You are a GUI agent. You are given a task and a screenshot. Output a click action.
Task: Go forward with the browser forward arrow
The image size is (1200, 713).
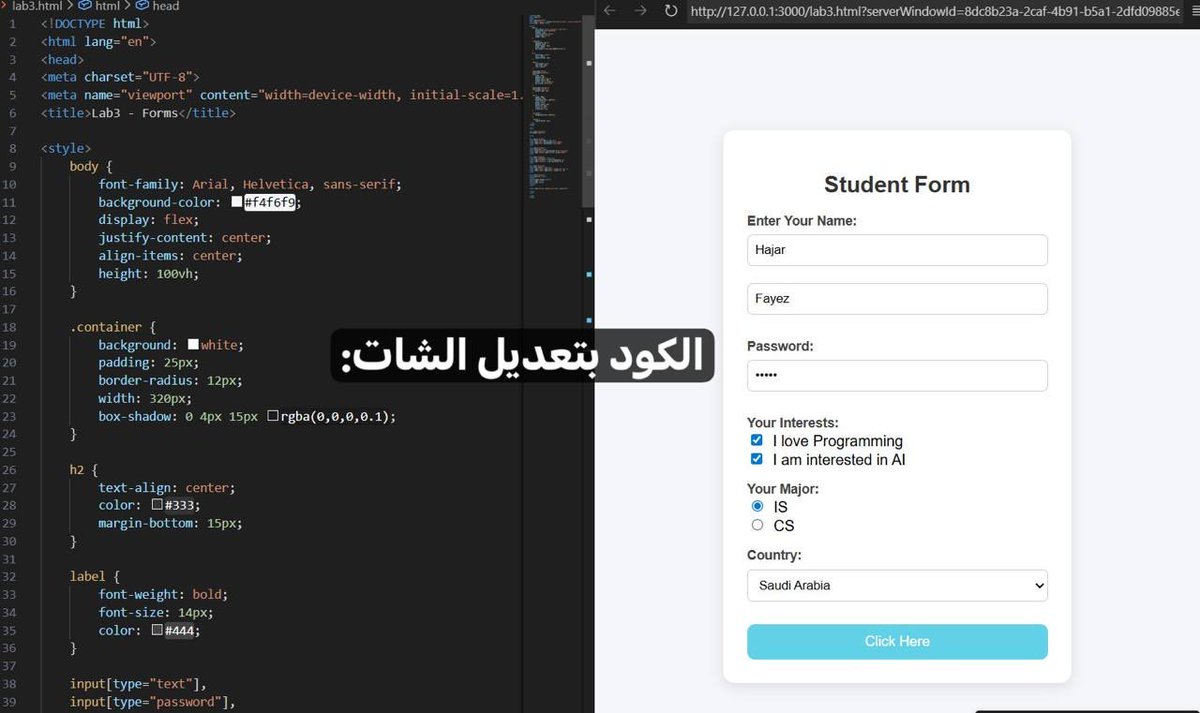641,11
